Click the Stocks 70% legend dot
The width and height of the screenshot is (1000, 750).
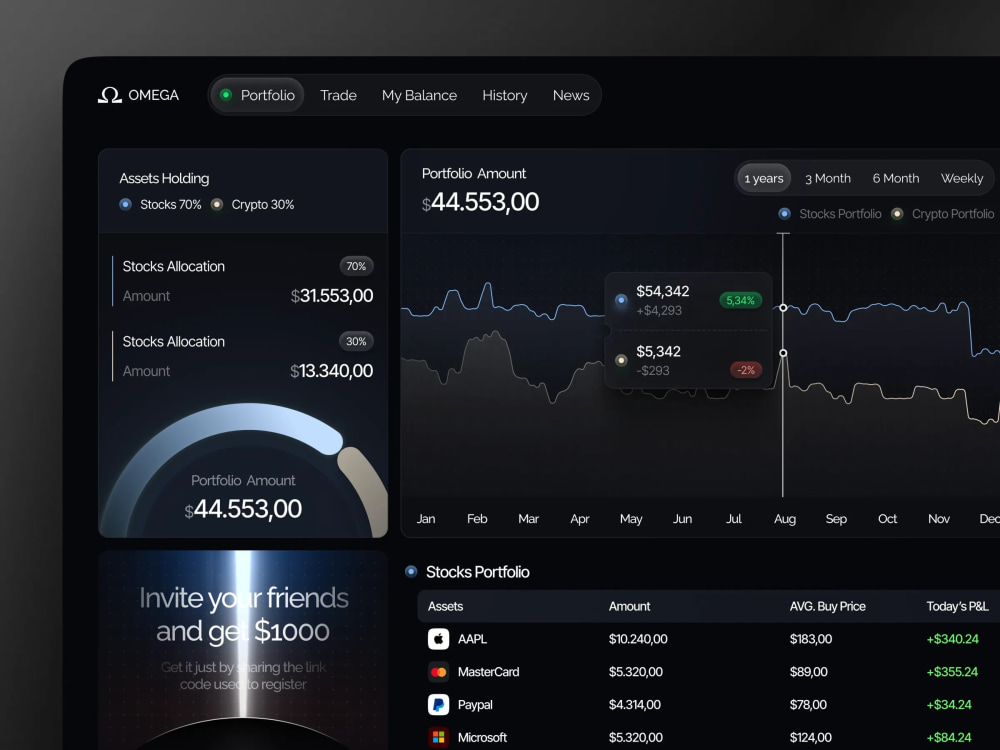(x=126, y=204)
